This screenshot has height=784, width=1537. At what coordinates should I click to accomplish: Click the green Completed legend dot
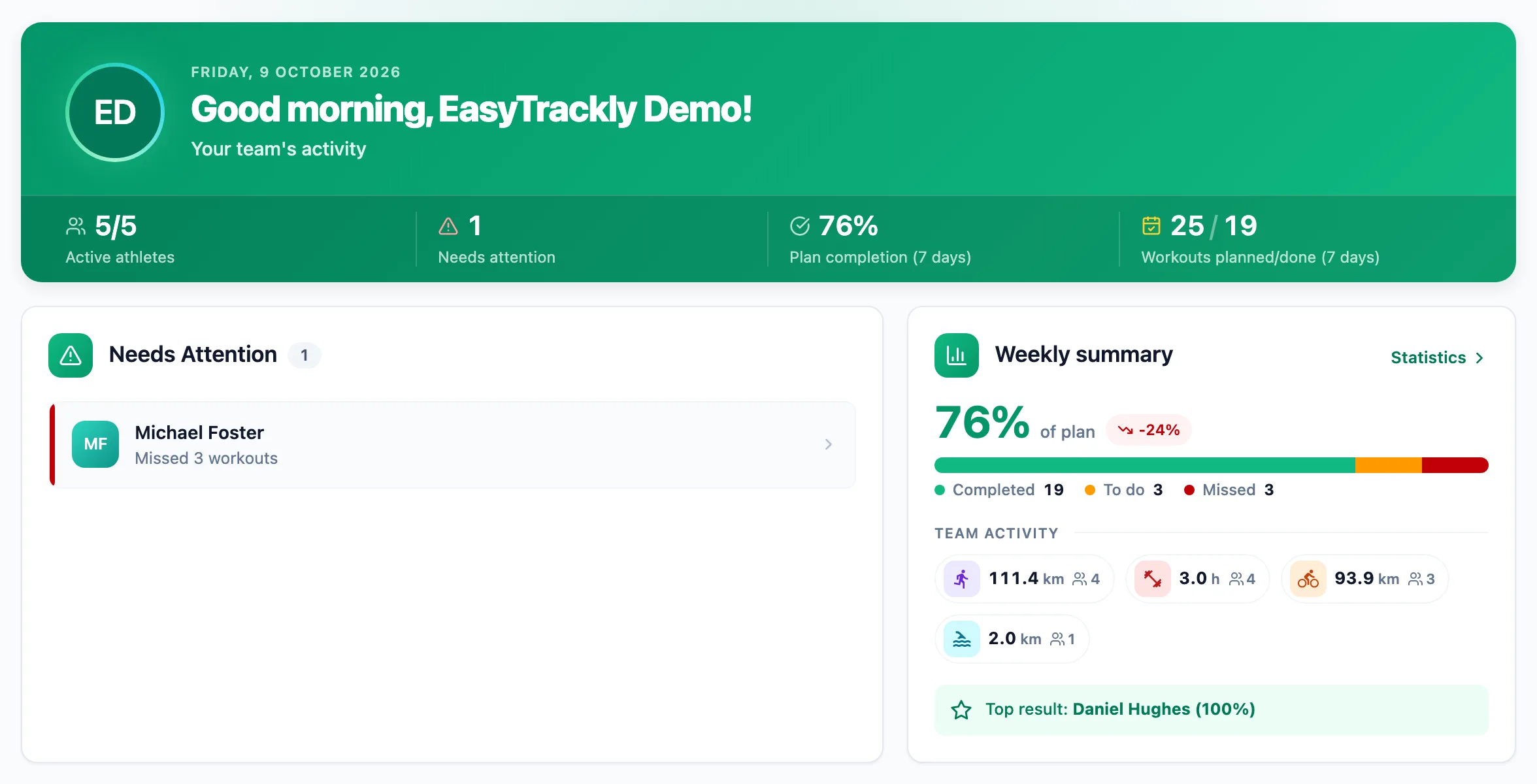(x=940, y=490)
